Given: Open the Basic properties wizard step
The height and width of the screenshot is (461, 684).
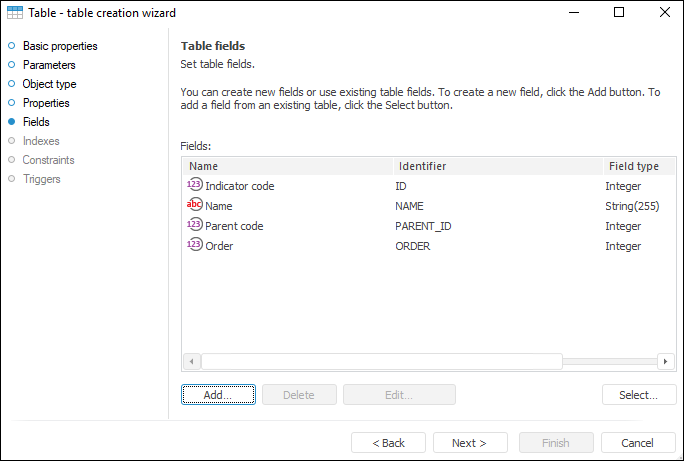Looking at the screenshot, I should click(59, 46).
